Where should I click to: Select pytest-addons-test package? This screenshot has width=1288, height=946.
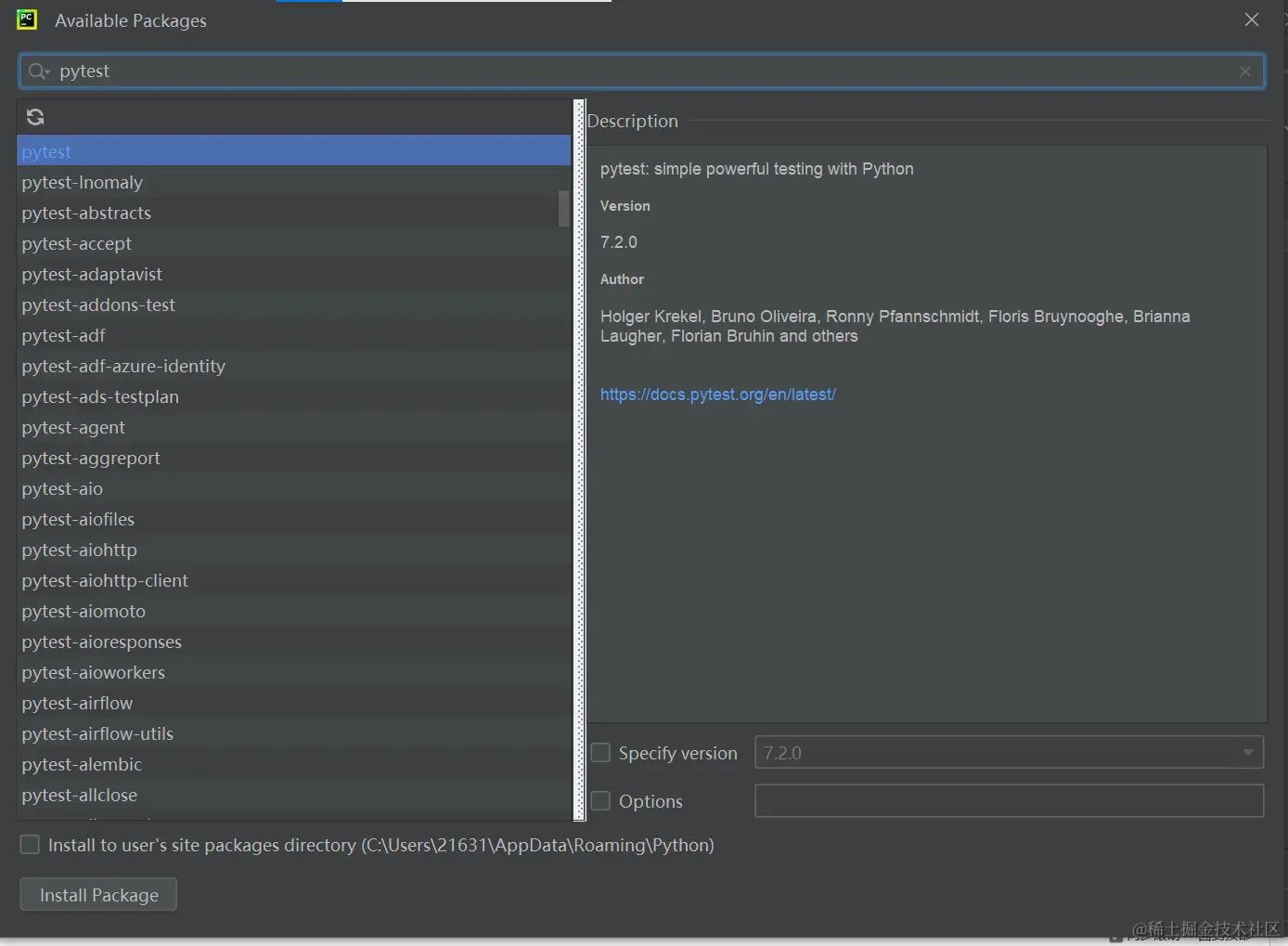293,305
